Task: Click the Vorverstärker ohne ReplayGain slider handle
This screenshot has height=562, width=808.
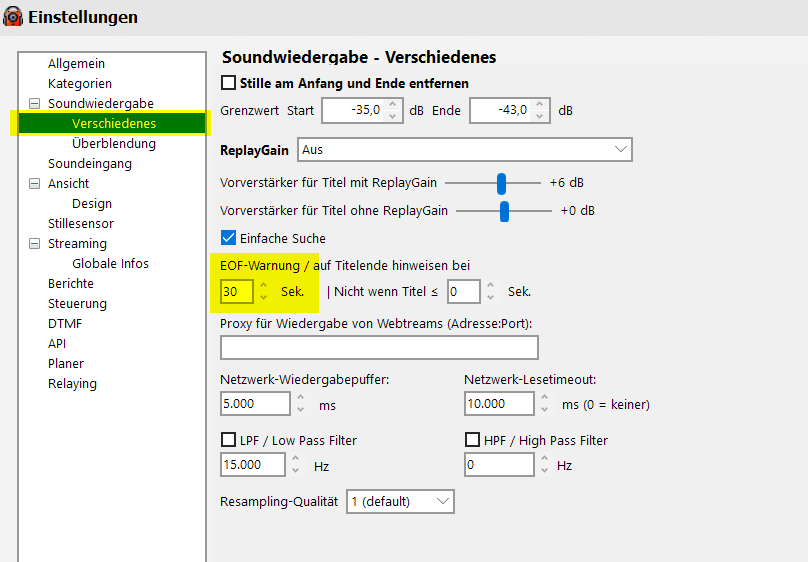Action: point(504,211)
